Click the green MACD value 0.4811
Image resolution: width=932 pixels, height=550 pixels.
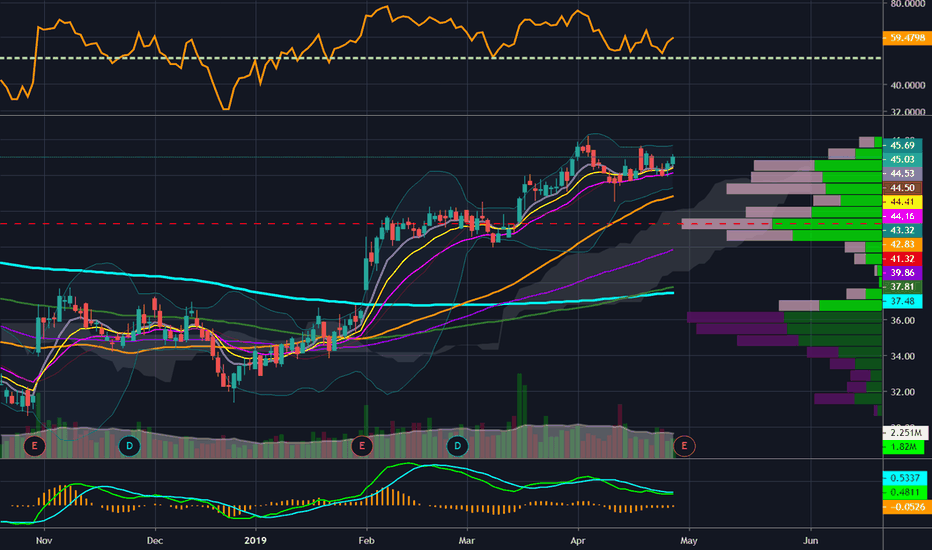(x=905, y=492)
